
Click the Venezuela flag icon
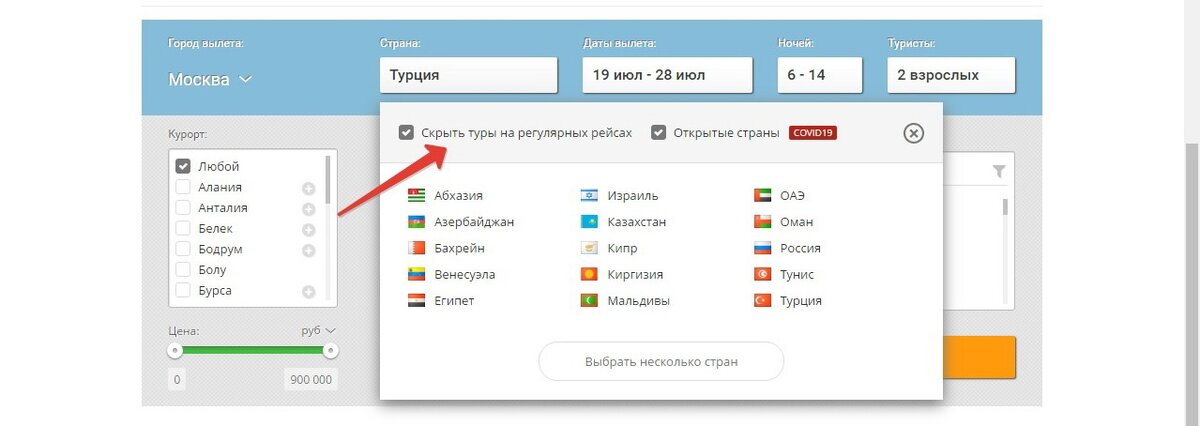417,274
